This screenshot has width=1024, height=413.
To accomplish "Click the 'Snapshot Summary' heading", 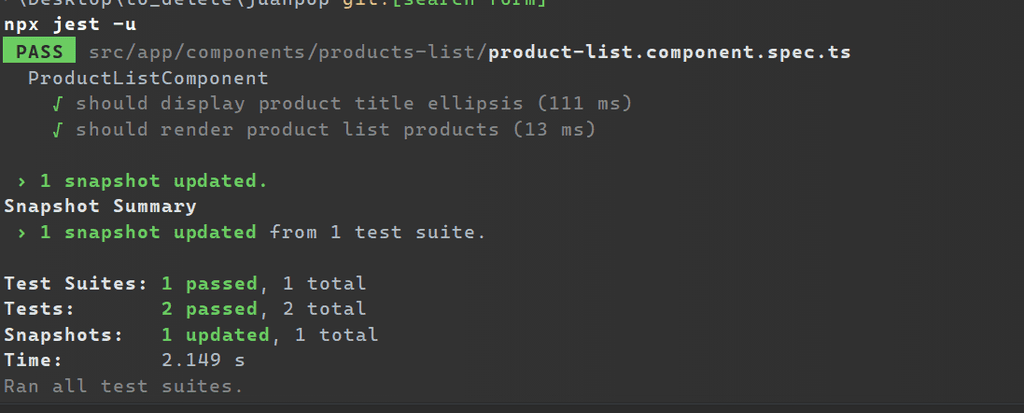I will tap(100, 207).
